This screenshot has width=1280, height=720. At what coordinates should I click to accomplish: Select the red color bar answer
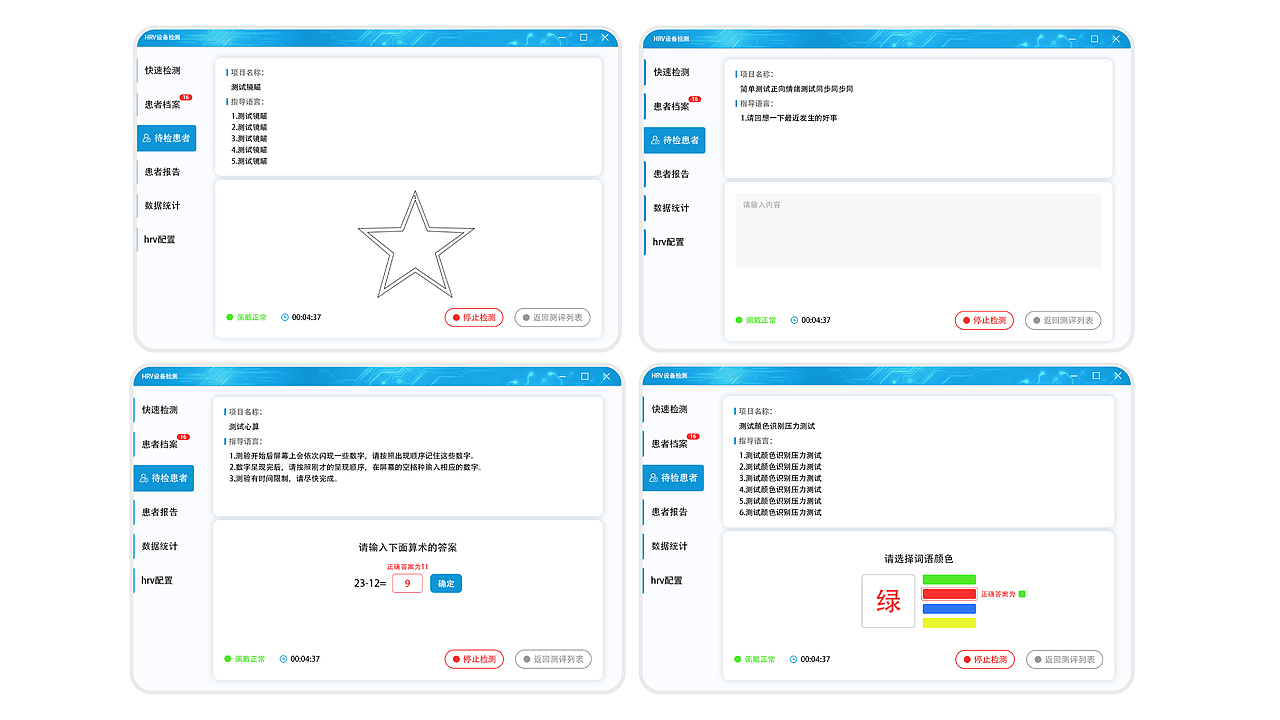(x=949, y=594)
